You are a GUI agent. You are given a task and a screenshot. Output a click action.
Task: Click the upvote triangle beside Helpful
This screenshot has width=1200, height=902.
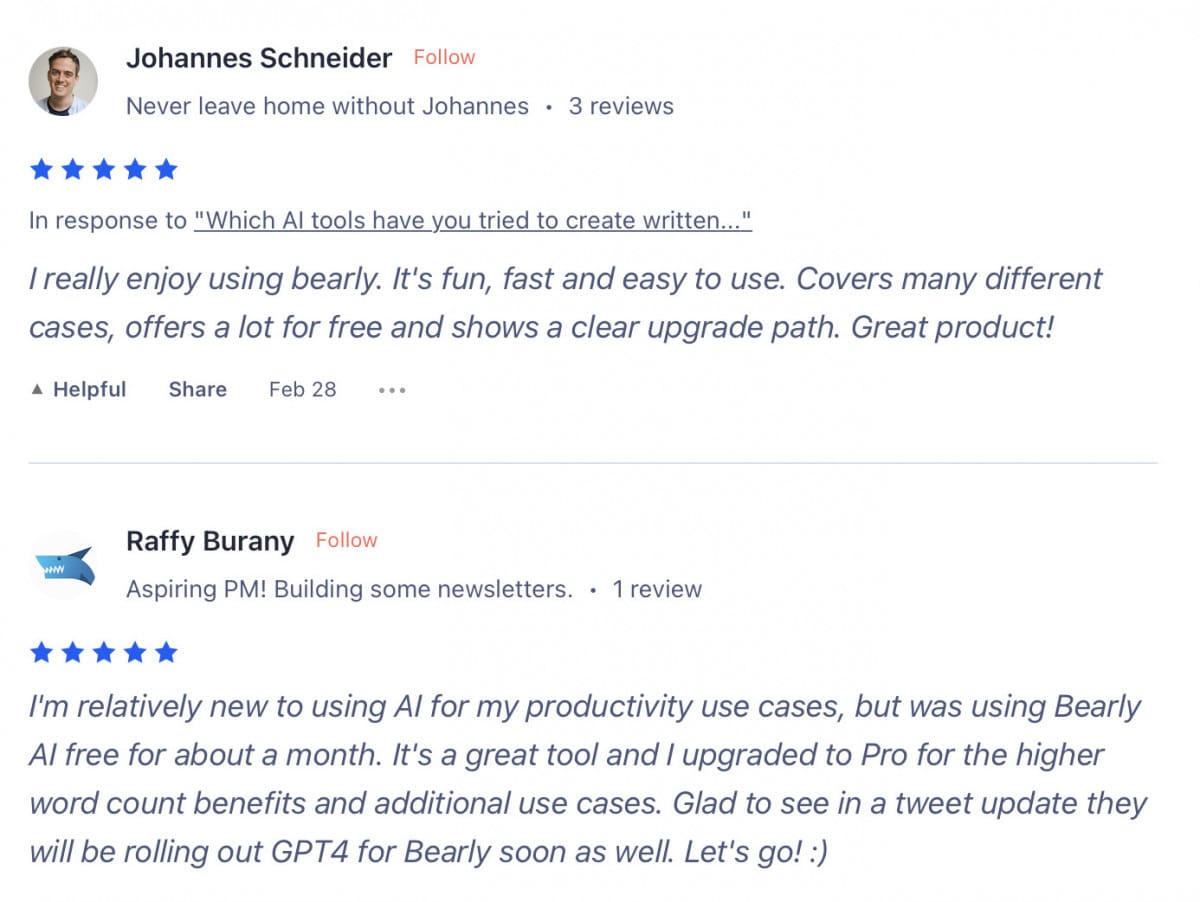(37, 389)
